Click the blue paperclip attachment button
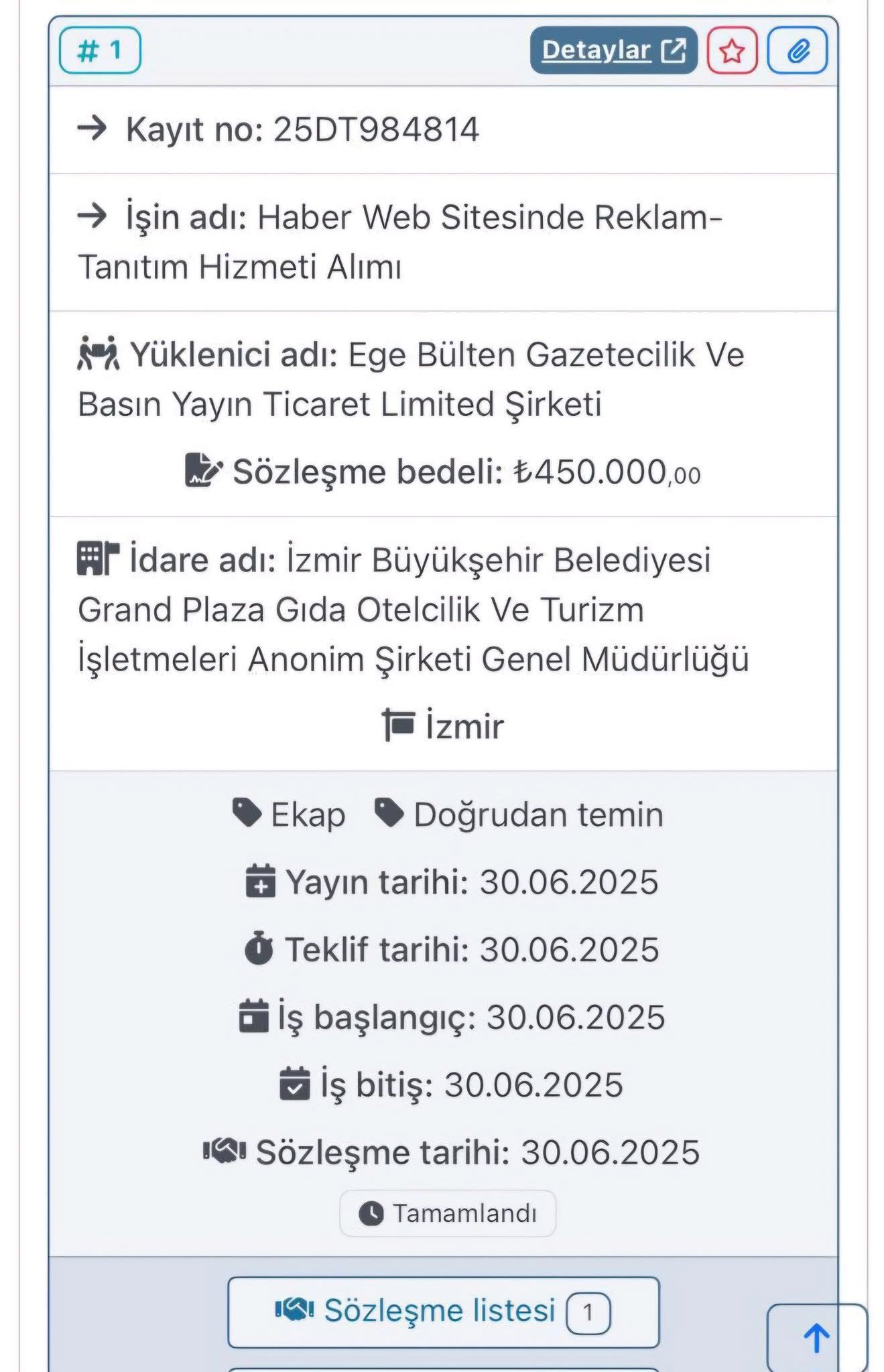Screen dimensions: 884x1372 pos(797,51)
